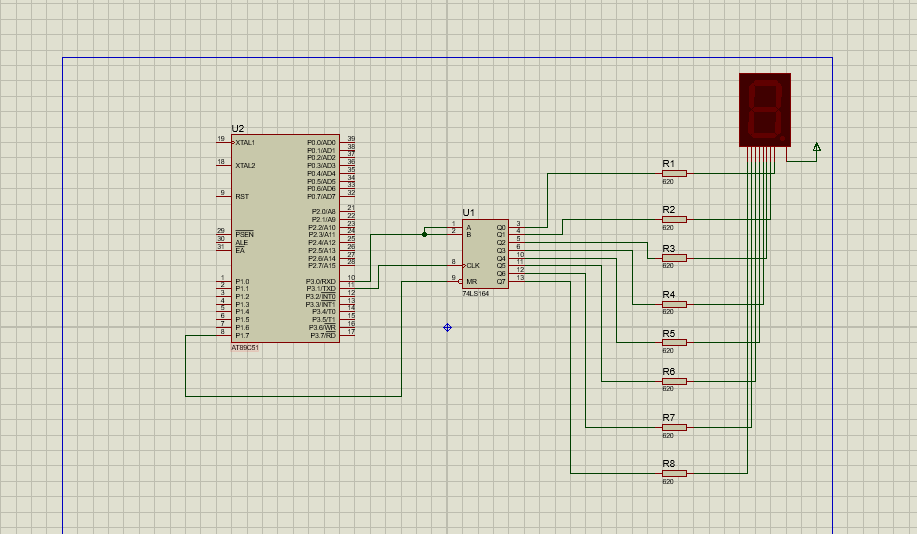The height and width of the screenshot is (534, 917).
Task: Click the "R8" resistor reference label
Action: click(668, 463)
